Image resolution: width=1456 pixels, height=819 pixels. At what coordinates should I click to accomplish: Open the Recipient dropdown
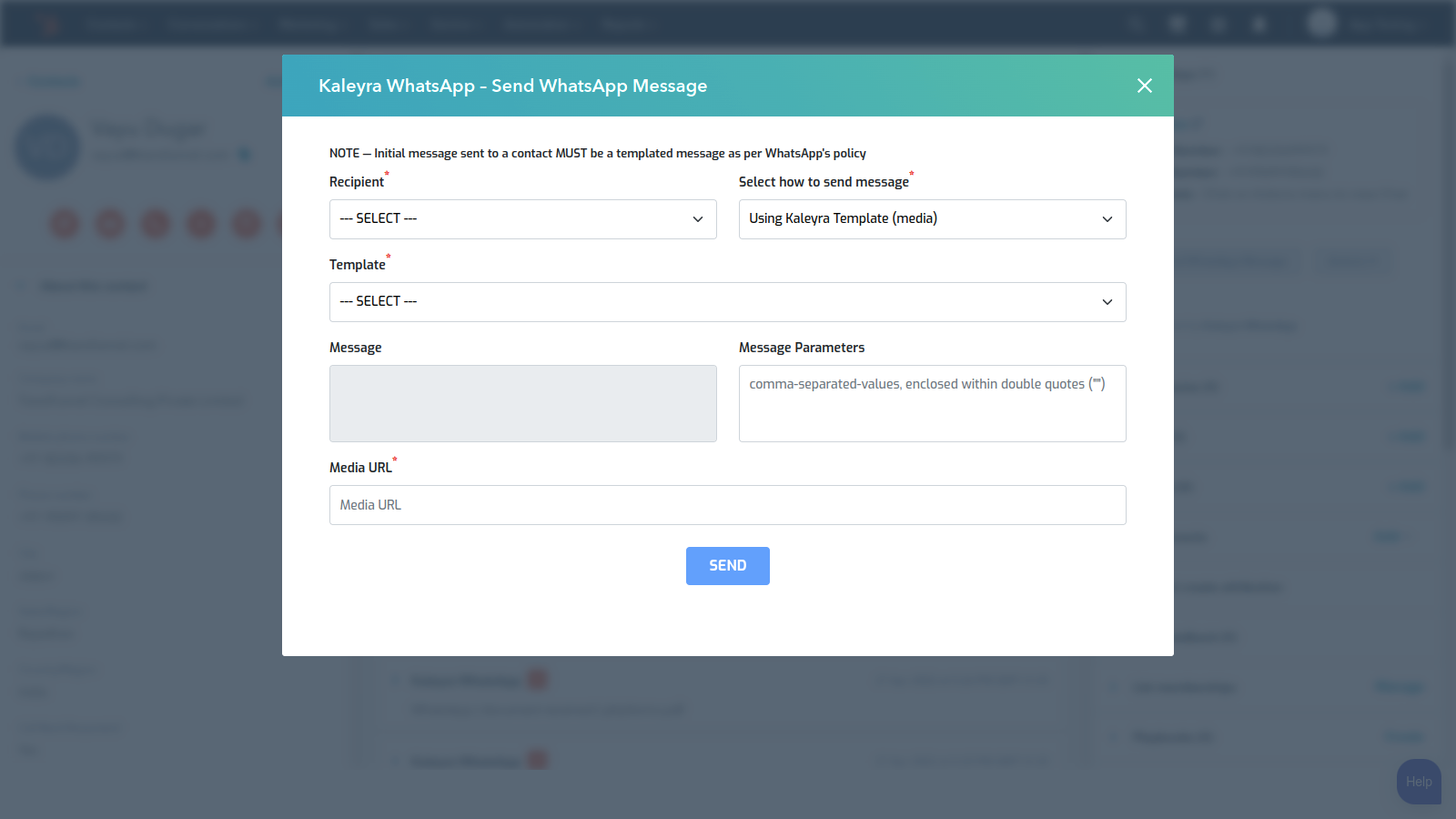pos(523,219)
